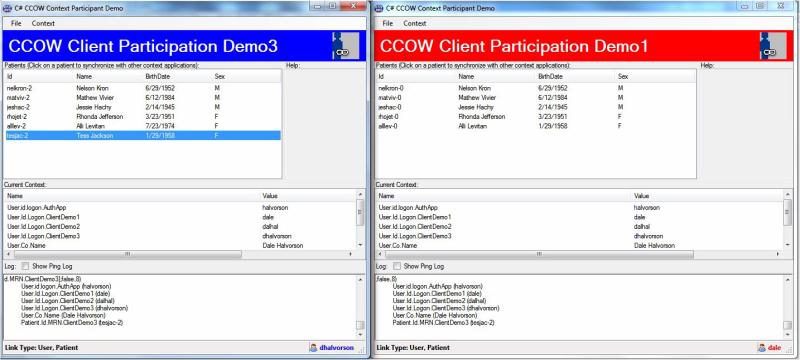This screenshot has width=800, height=360.
Task: Select patient Rhonda Jefferson in Demo1 list
Action: click(536, 116)
